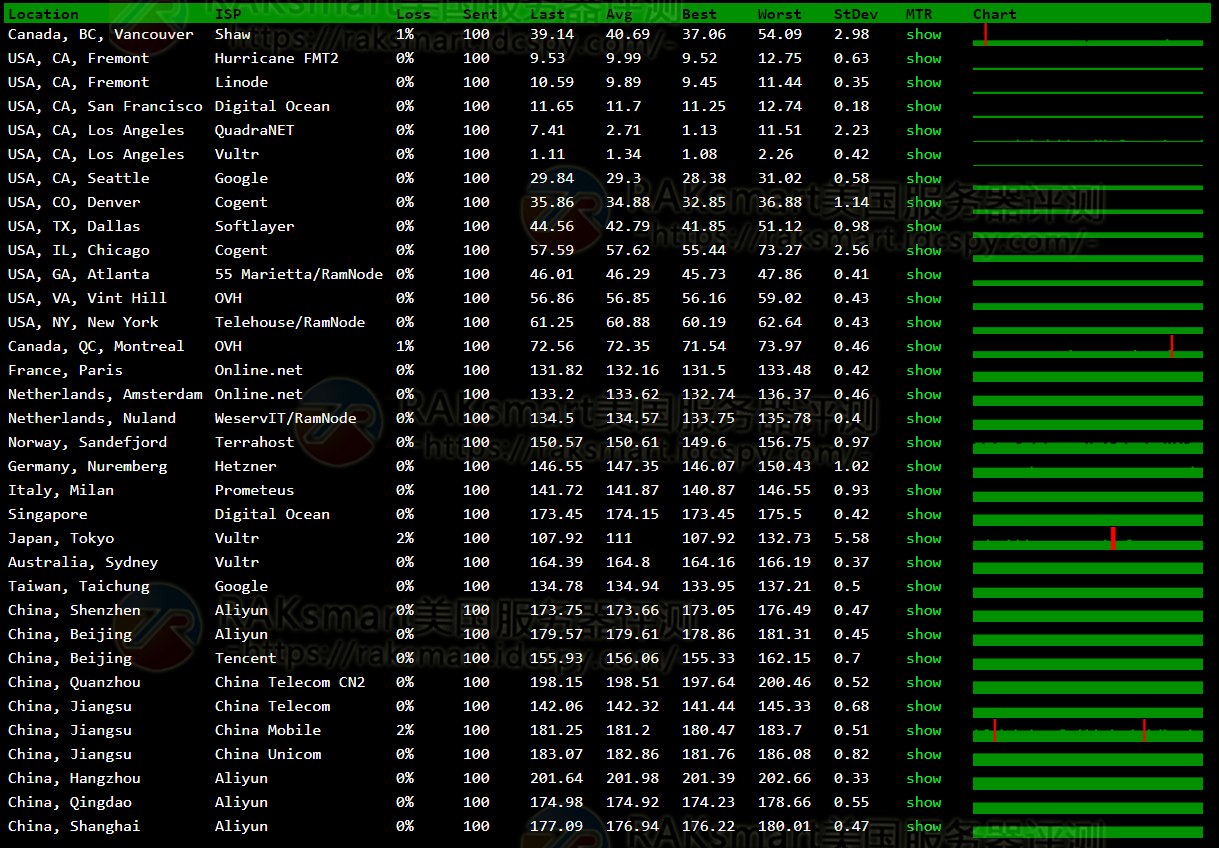Select the China, Quanzhou location
This screenshot has height=848, width=1219.
click(74, 682)
